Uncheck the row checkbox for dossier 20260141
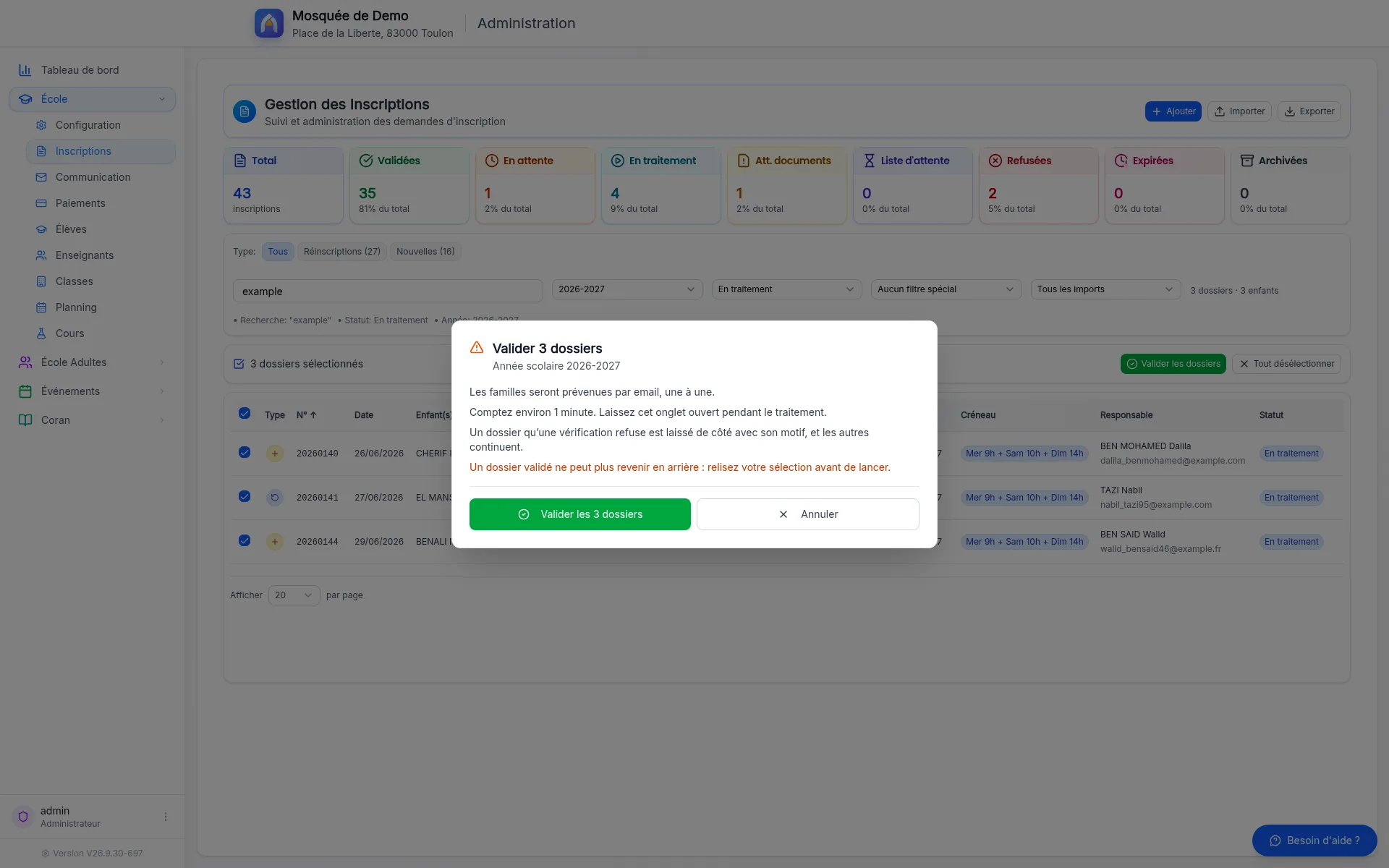Screen dimensions: 1389x868 pos(245,496)
